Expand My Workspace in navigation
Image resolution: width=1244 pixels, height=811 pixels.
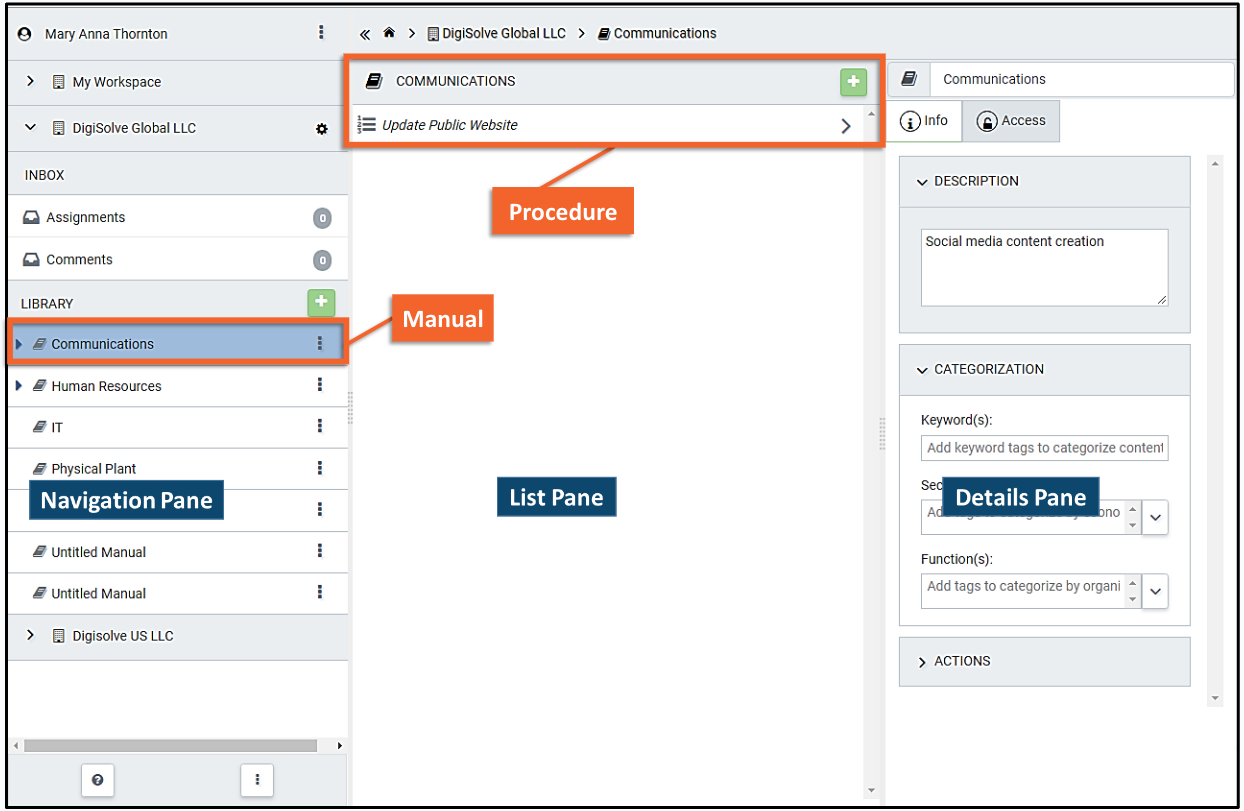pyautogui.click(x=31, y=82)
